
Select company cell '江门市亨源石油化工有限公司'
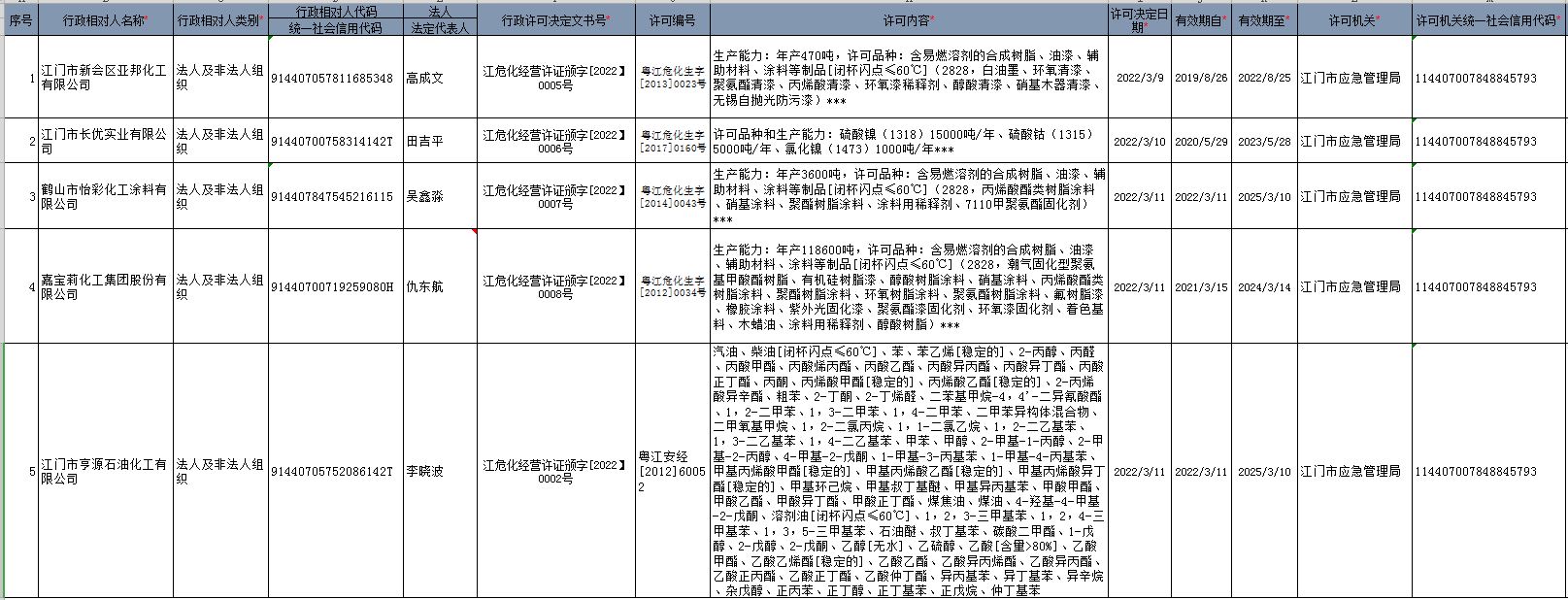click(x=106, y=471)
